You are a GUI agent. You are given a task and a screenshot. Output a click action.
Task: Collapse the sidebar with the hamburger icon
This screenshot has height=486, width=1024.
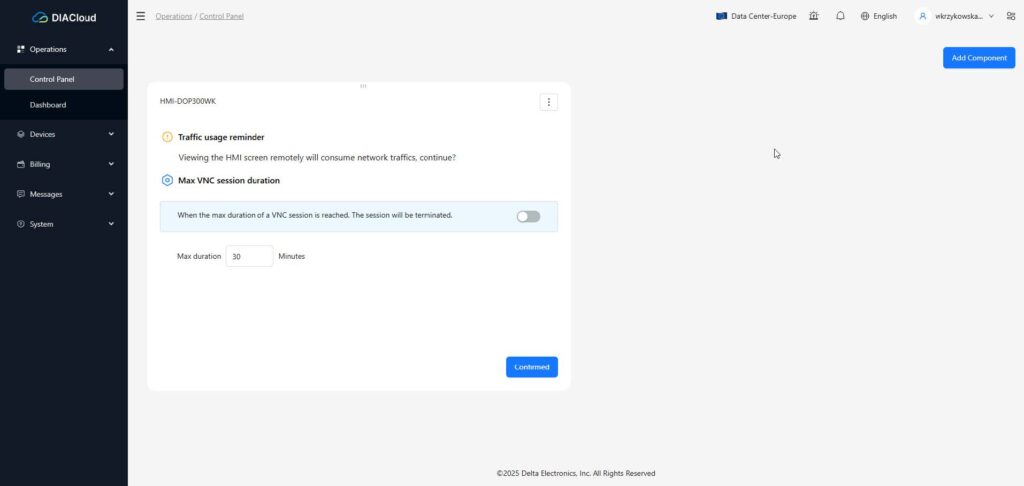[140, 16]
